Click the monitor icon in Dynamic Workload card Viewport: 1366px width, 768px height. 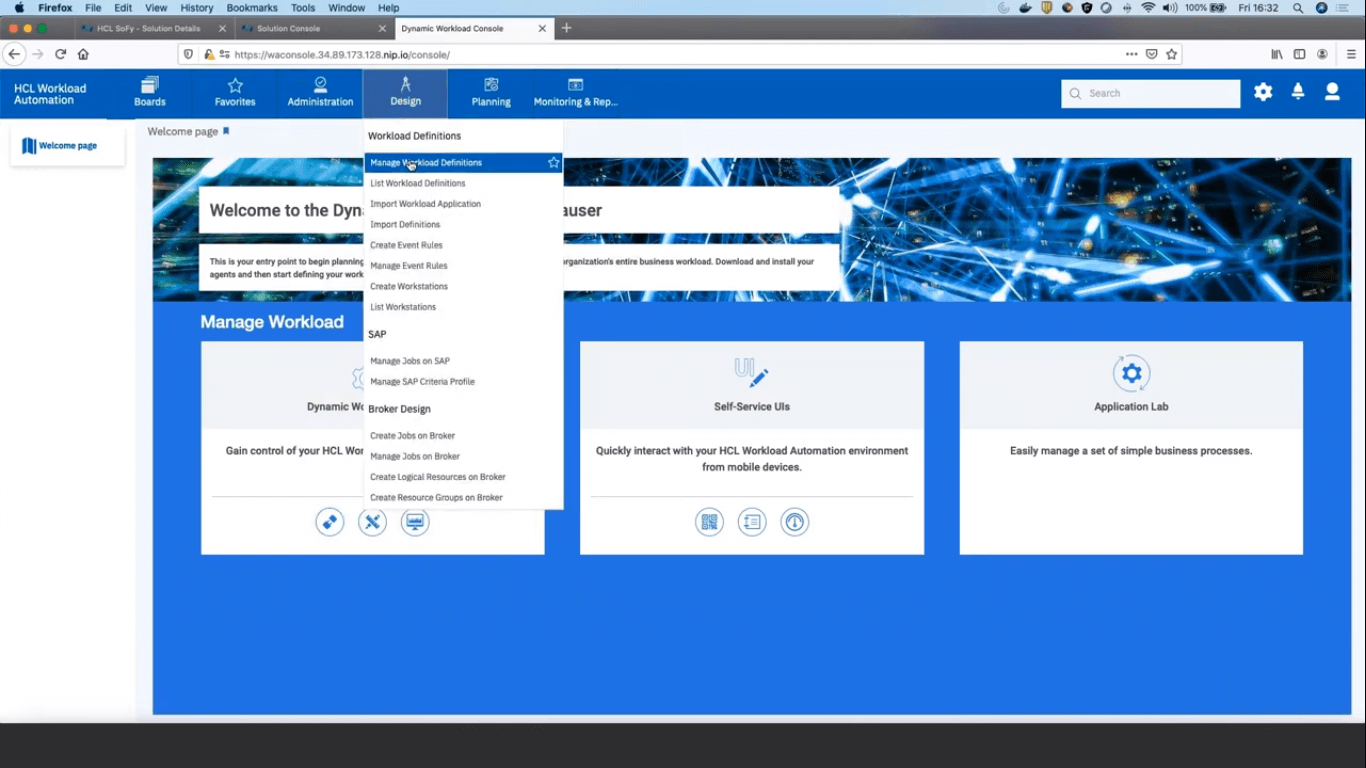pos(415,522)
